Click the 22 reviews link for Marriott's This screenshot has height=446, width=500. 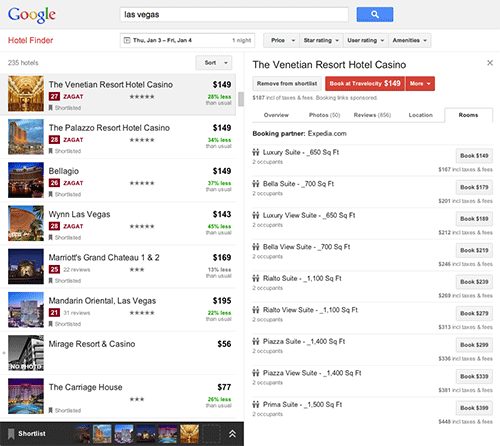pyautogui.click(x=77, y=270)
